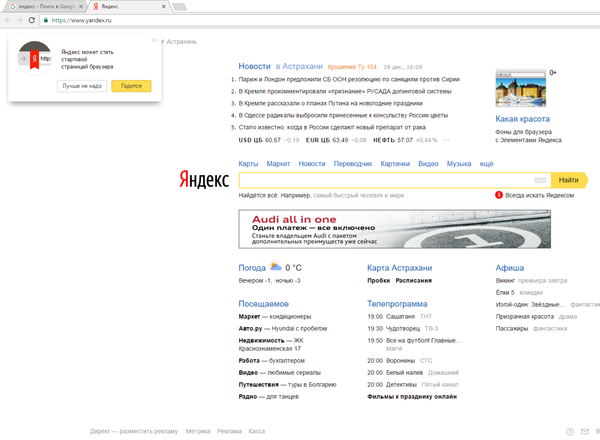Decline with 'Лучше не надо' button
600x440 pixels.
click(81, 87)
